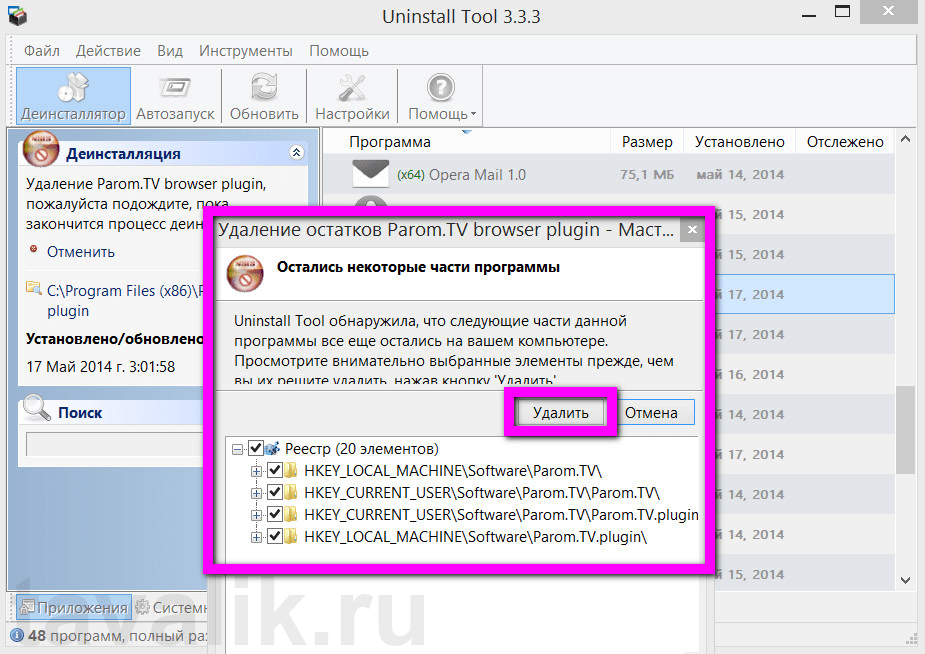Open the C:\Program Files (x86) folder path link
Image resolution: width=925 pixels, height=654 pixels.
coord(125,300)
